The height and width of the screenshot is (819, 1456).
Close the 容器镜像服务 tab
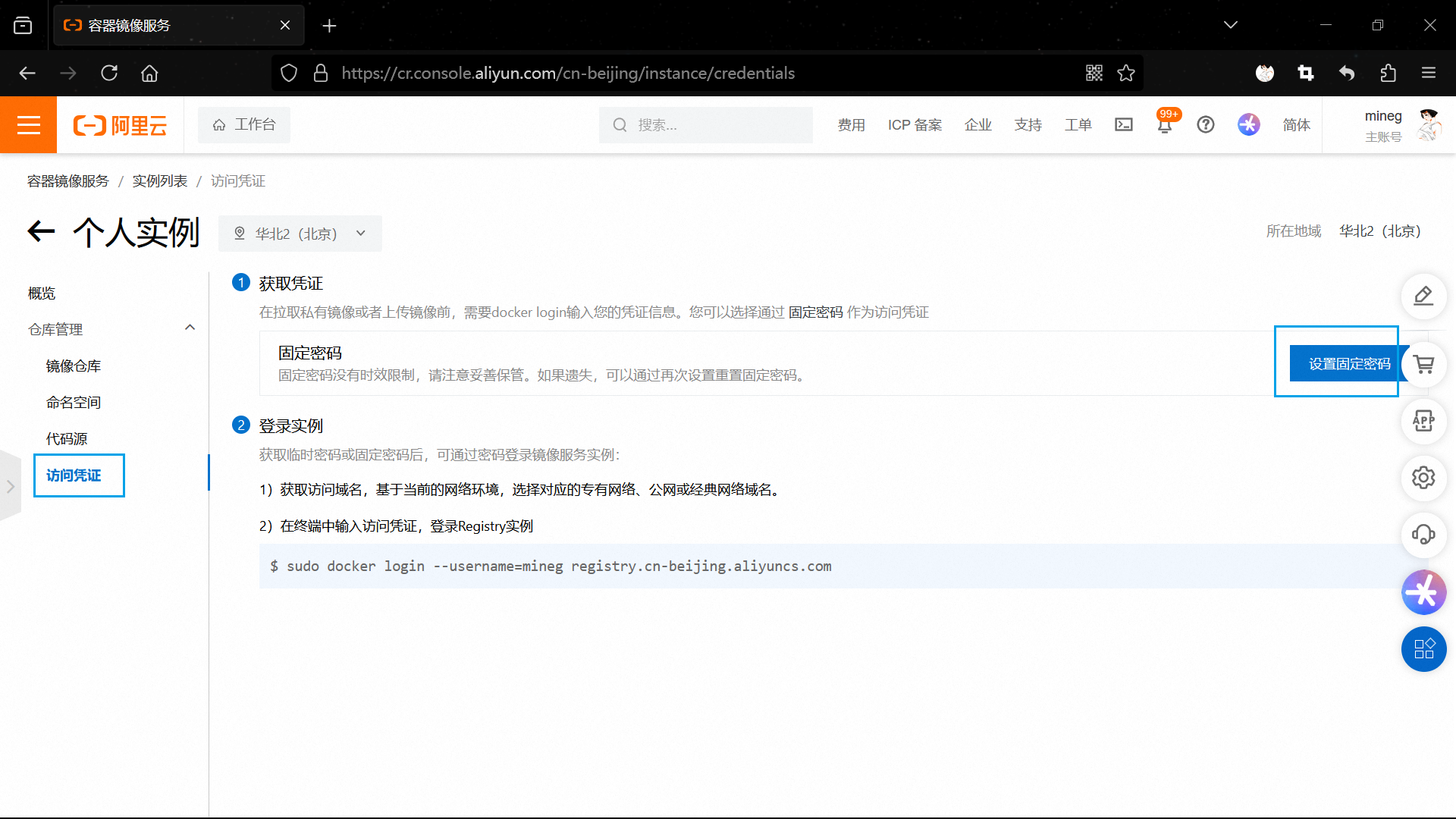[285, 25]
